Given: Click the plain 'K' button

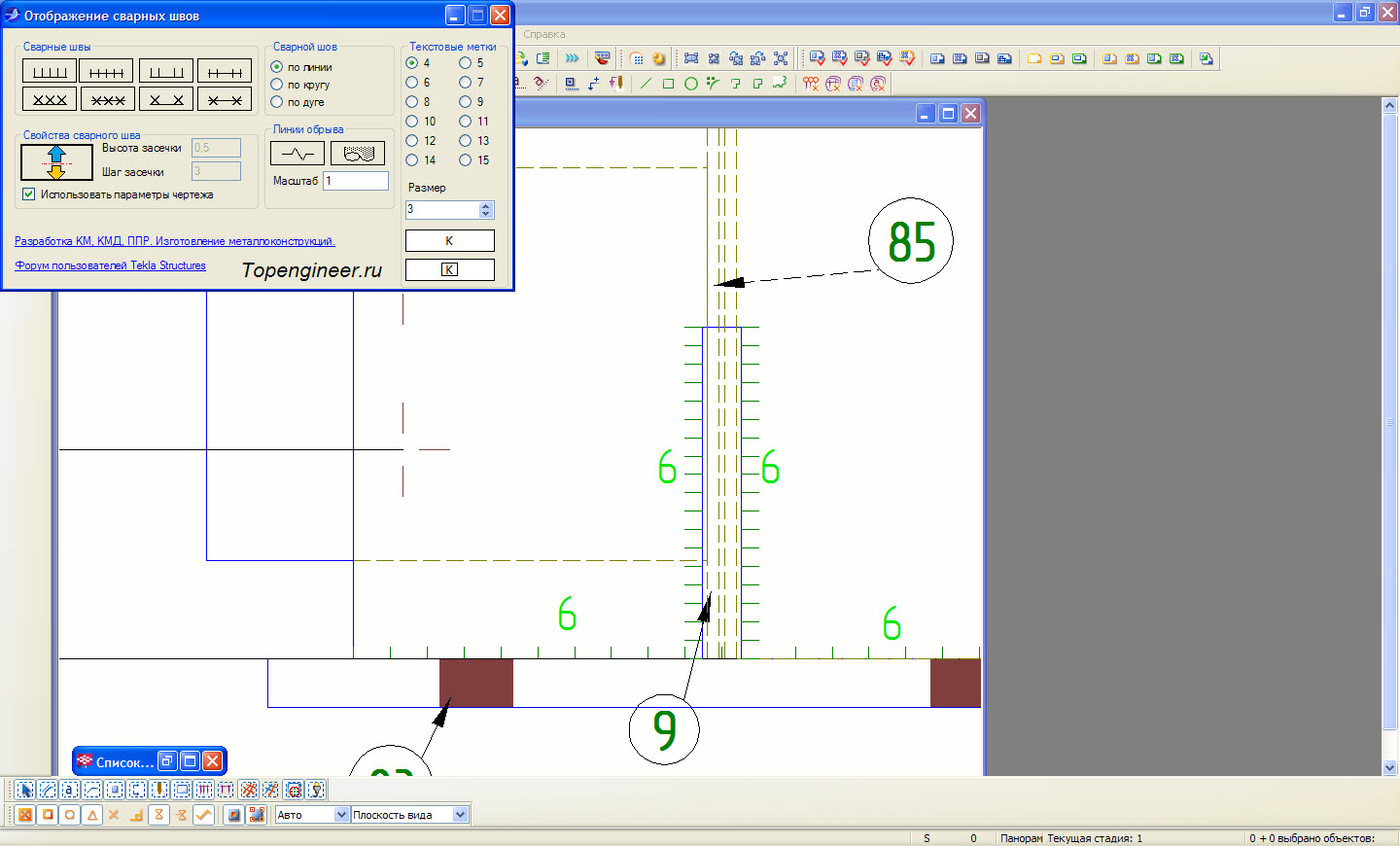Looking at the screenshot, I should [x=449, y=240].
